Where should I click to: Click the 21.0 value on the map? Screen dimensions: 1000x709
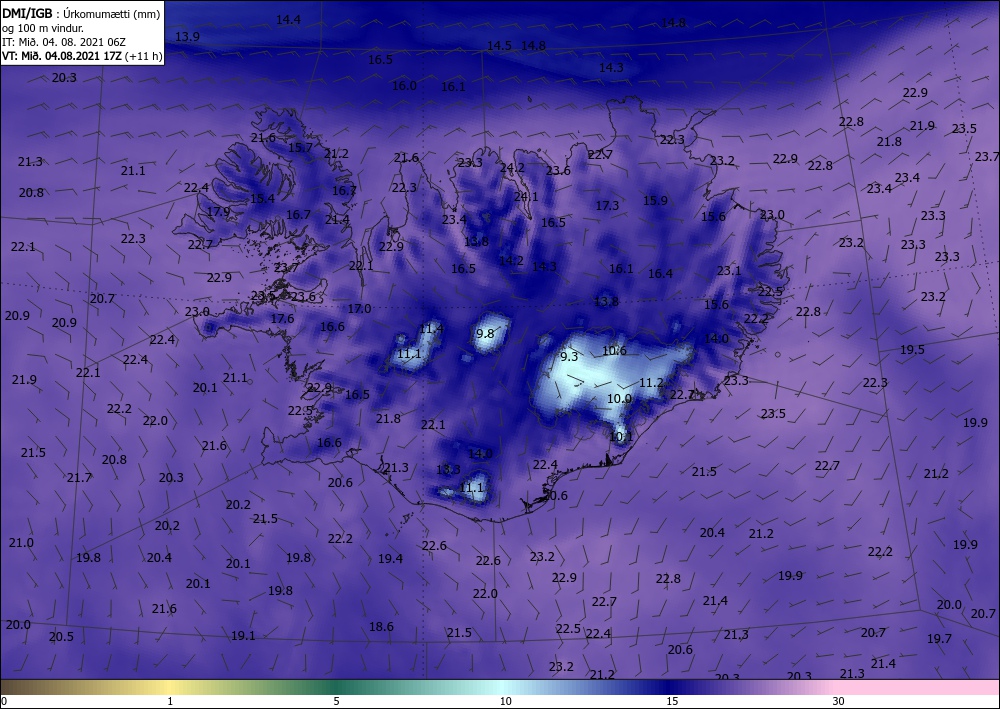(x=21, y=543)
